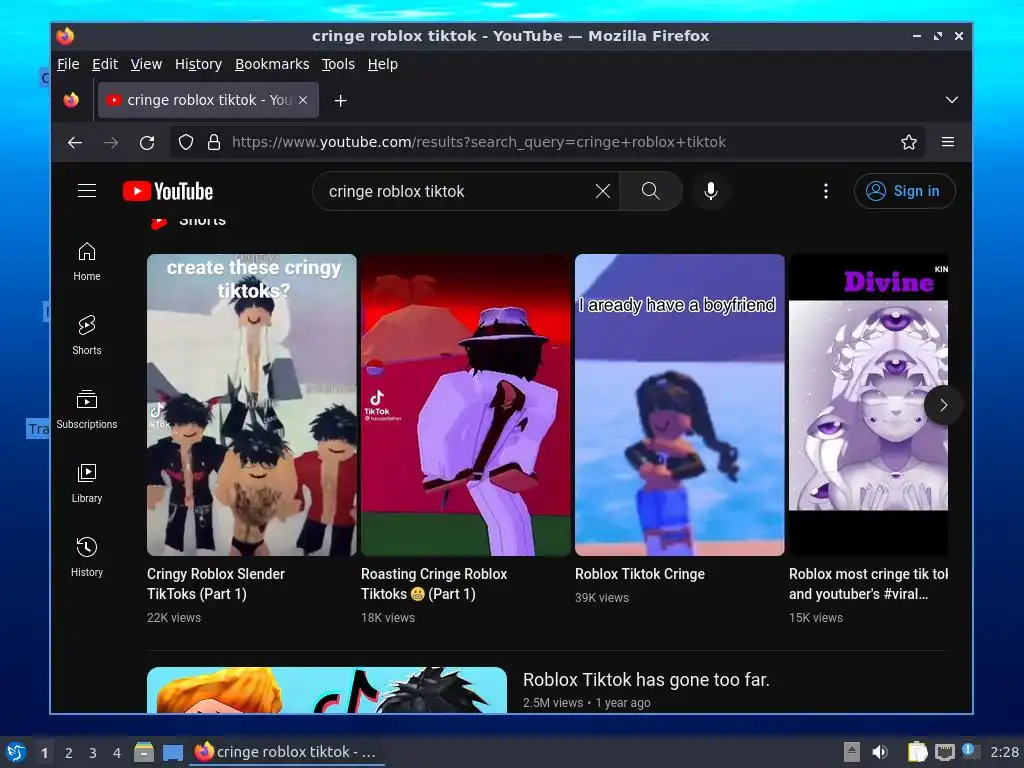Play the 'create these cringy tiktoks' thumbnail
Viewport: 1024px width, 768px height.
tap(251, 405)
